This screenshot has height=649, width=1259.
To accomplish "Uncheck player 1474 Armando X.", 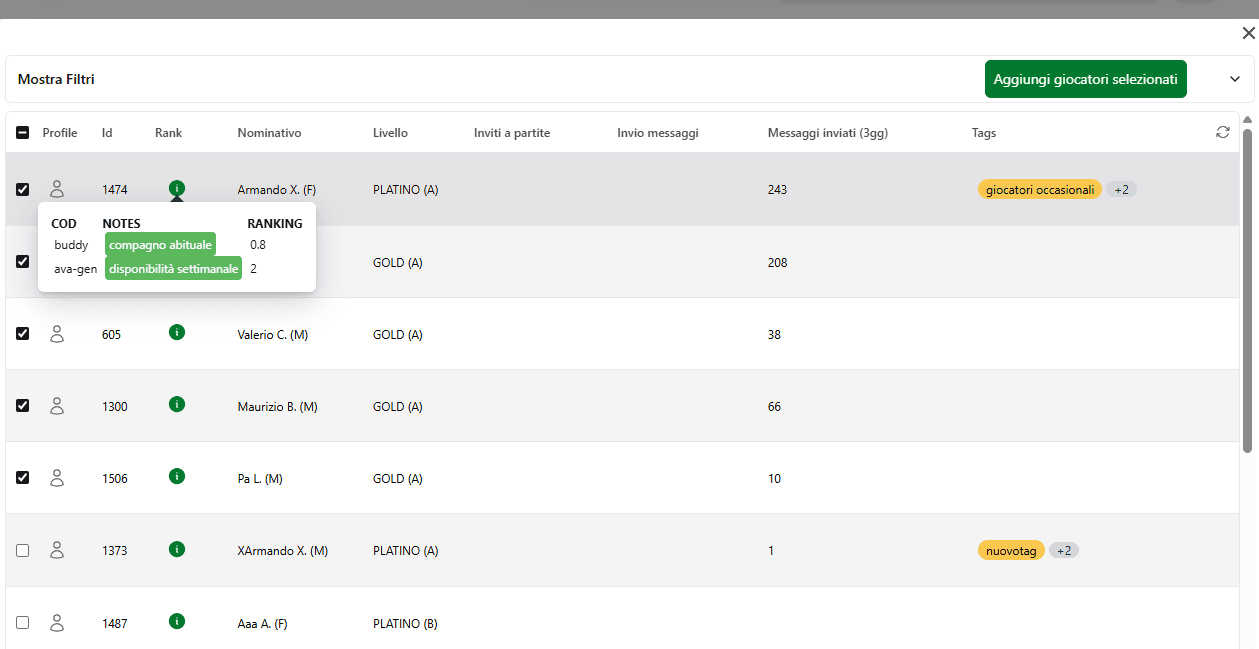I will click(x=23, y=189).
